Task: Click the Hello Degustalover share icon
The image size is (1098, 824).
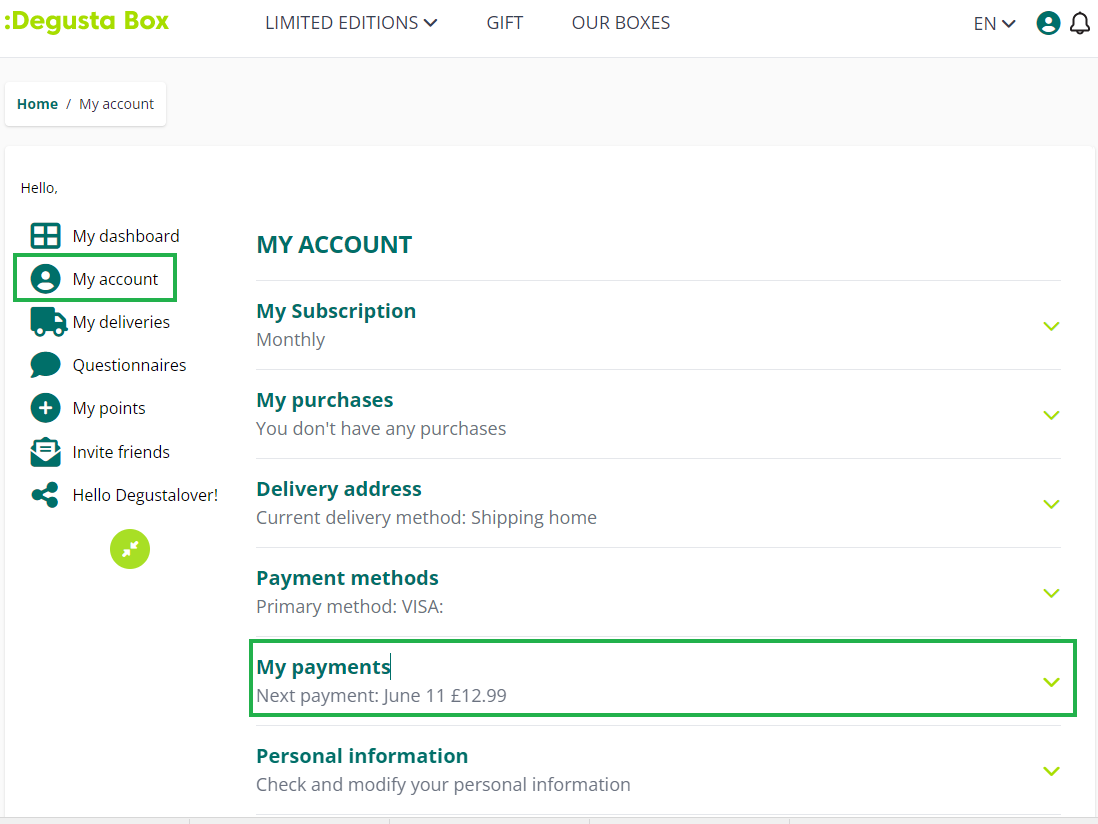Action: coord(46,495)
